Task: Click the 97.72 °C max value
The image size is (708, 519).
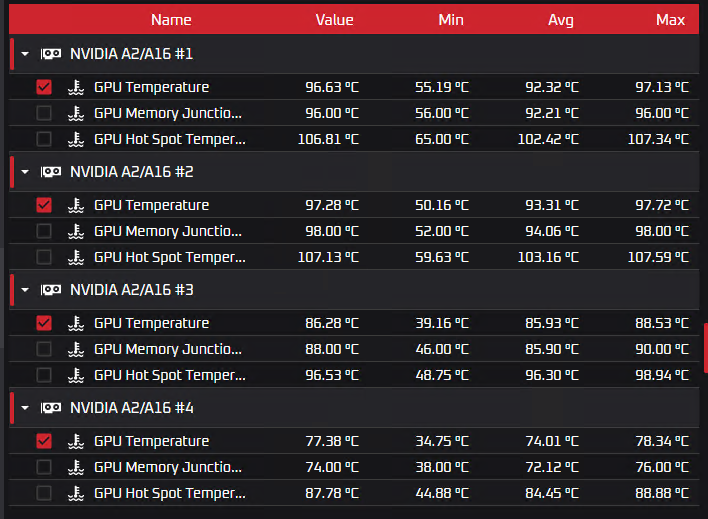Action: pyautogui.click(x=662, y=205)
